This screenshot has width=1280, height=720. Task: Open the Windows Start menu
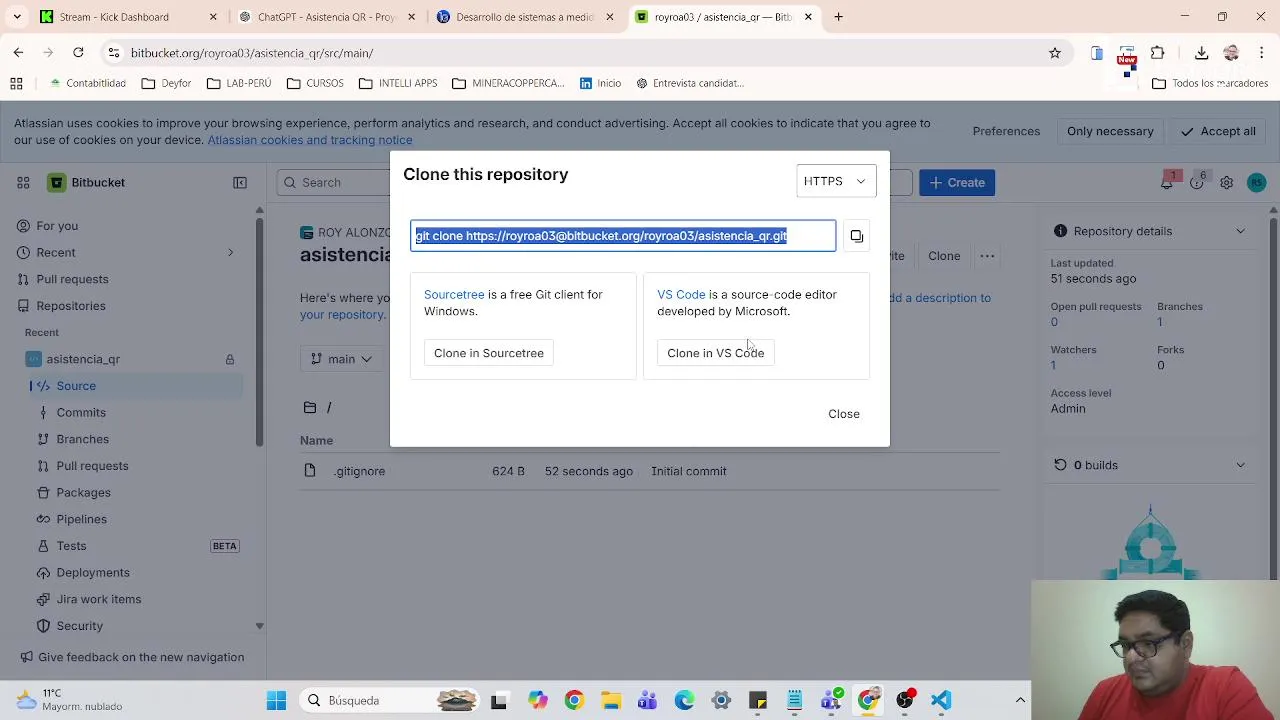pyautogui.click(x=277, y=700)
